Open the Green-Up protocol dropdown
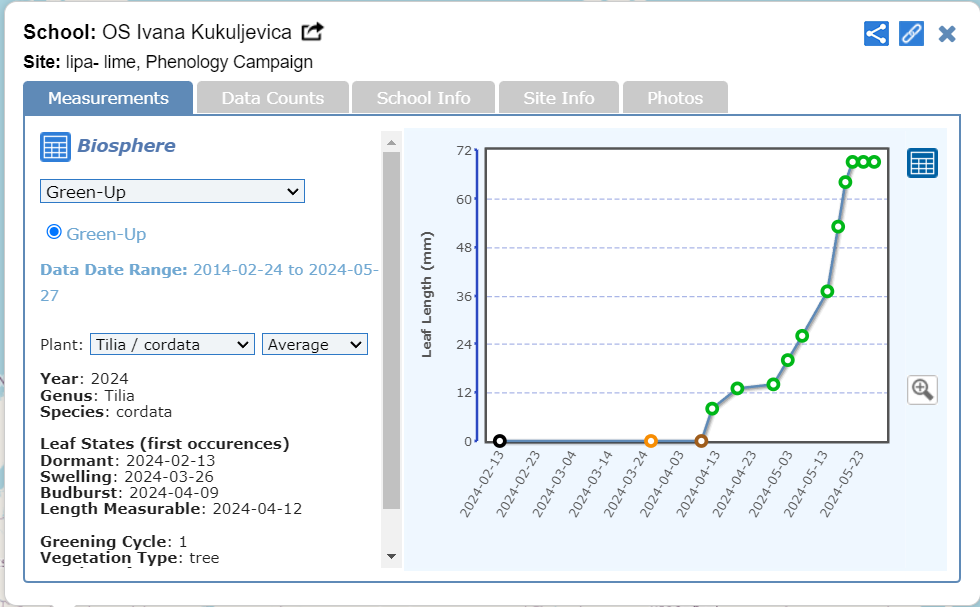This screenshot has width=980, height=607. [172, 192]
